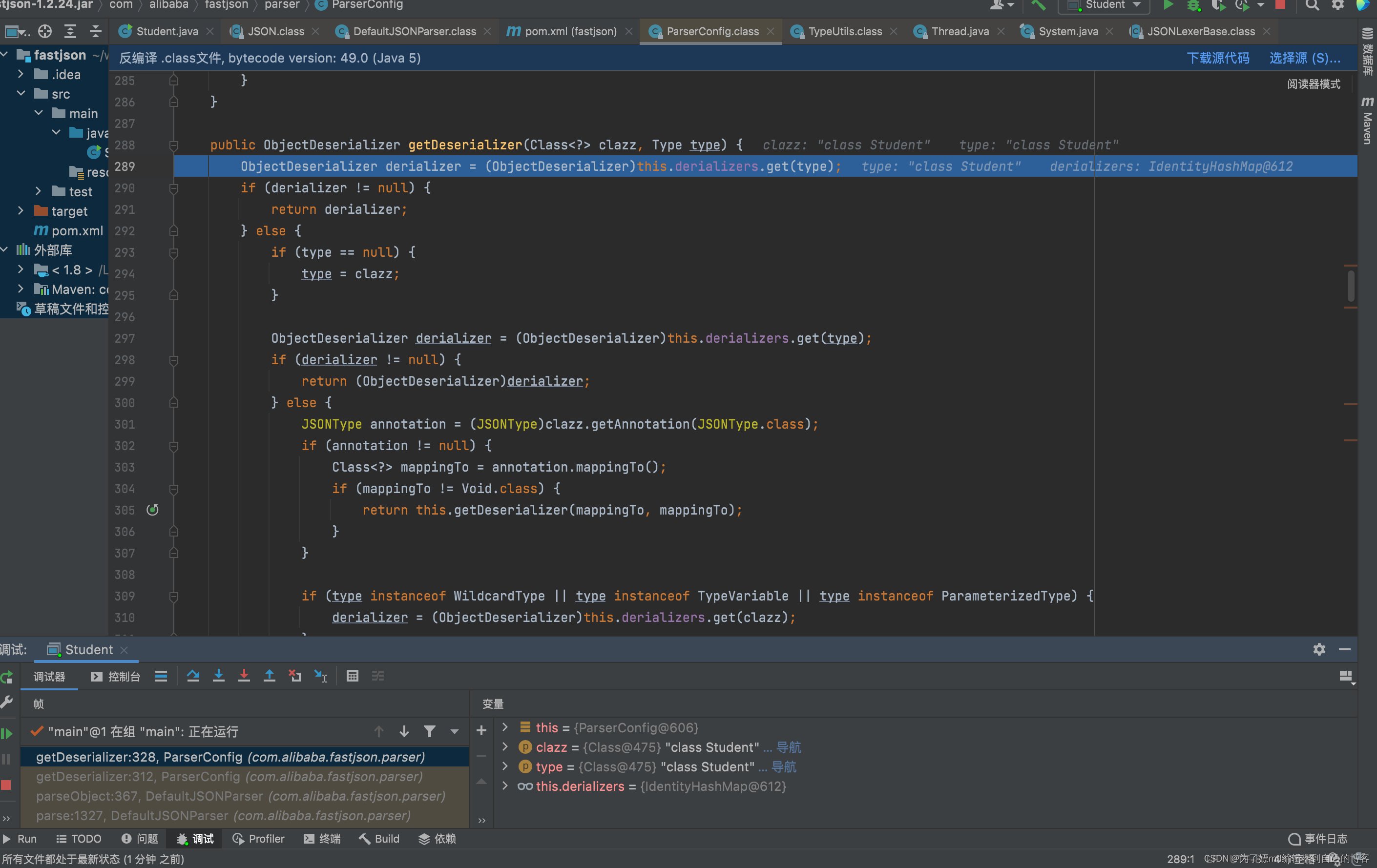Viewport: 1377px width, 868px height.
Task: Click 导航 link next to clazz
Action: tap(789, 747)
